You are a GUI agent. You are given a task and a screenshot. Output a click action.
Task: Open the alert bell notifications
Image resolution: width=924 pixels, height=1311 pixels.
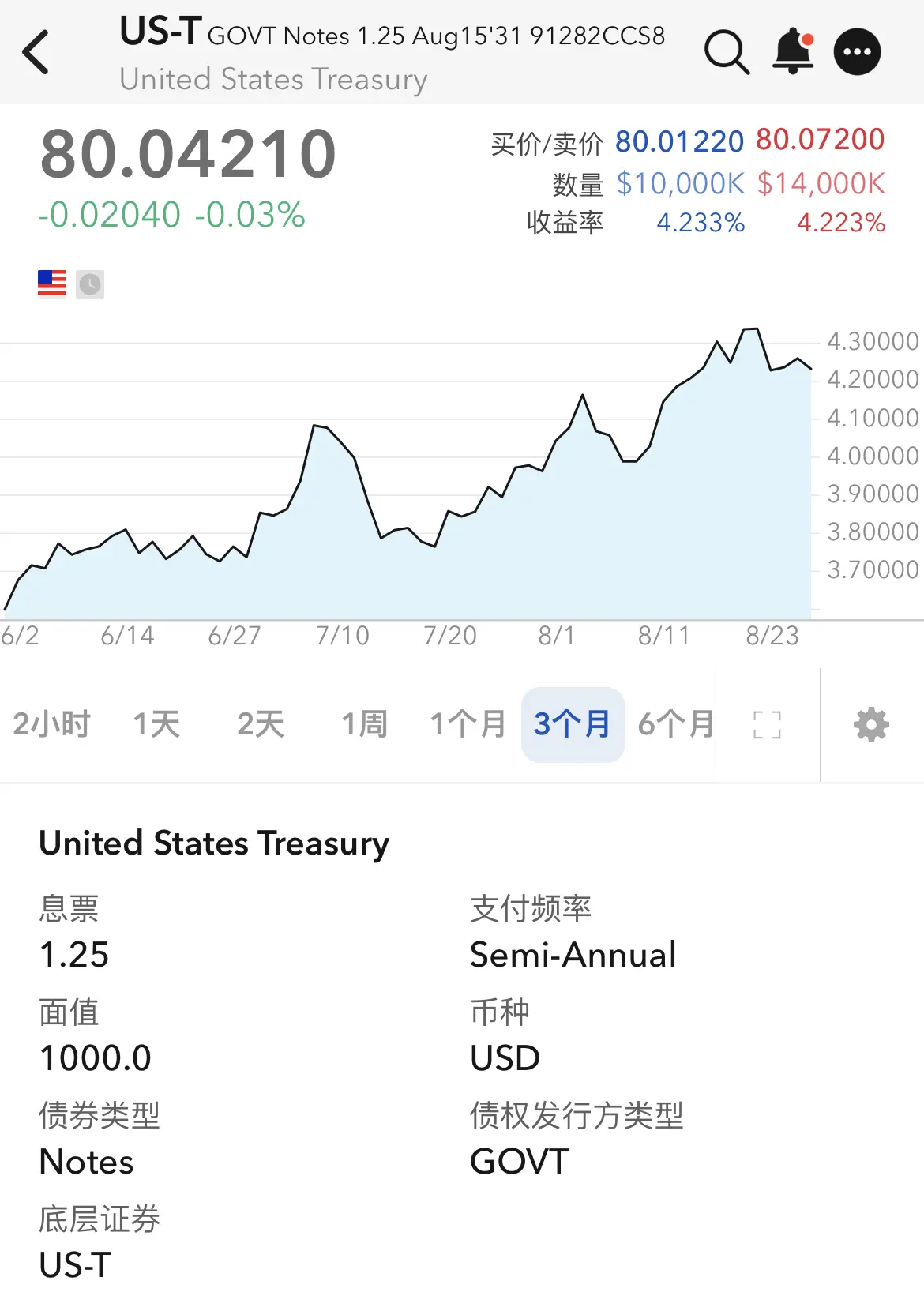793,51
